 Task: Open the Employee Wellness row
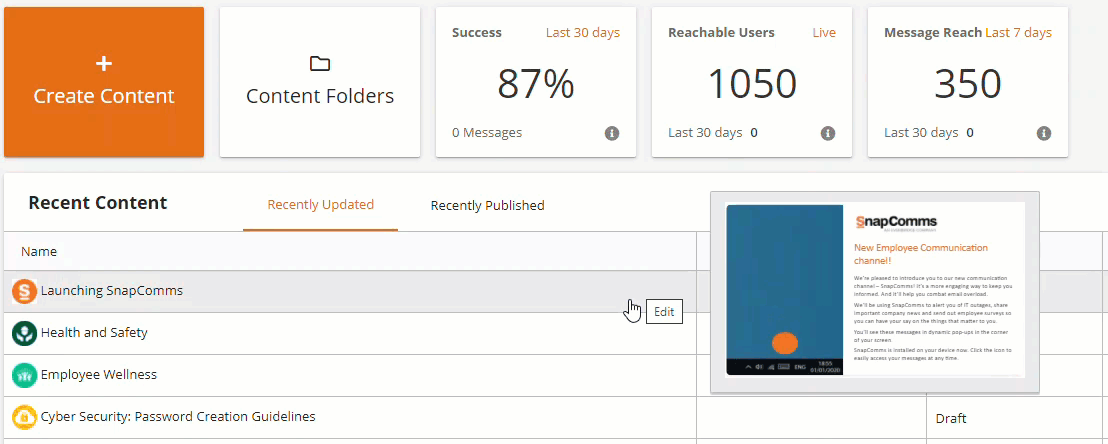pos(350,375)
